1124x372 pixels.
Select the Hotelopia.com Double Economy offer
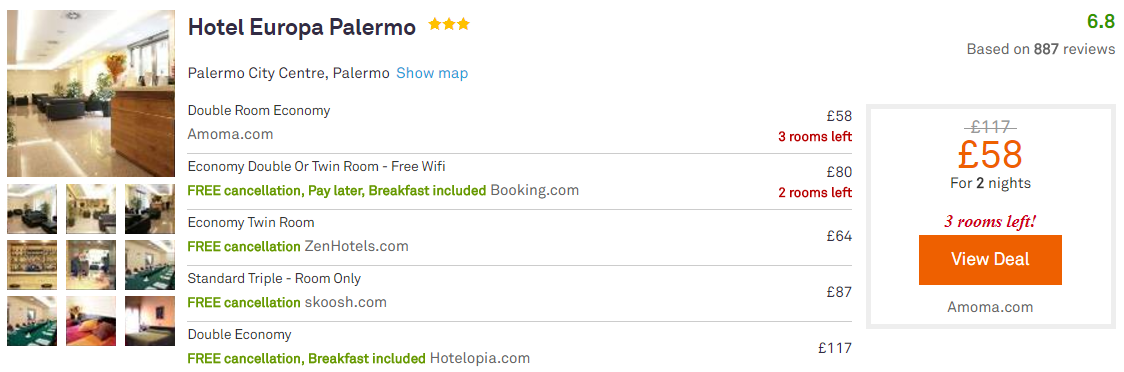[x=520, y=347]
